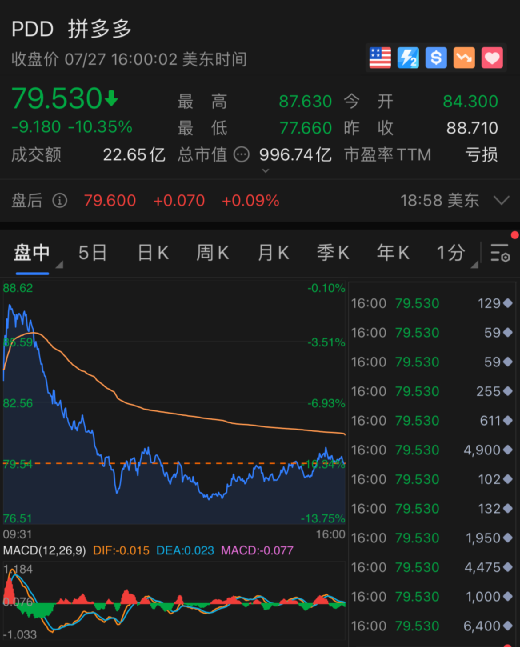The image size is (520, 647).
Task: Switch to the 周K chart tab
Action: [x=213, y=253]
